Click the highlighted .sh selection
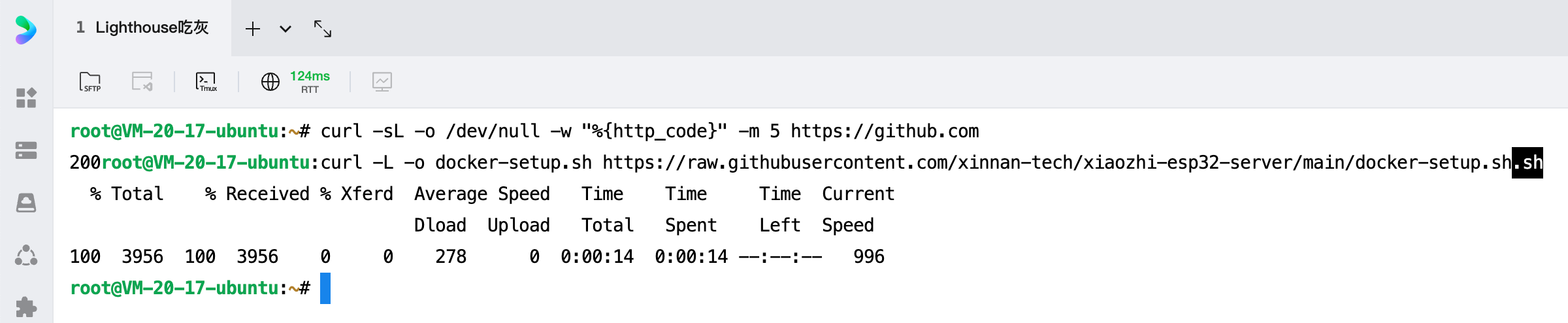 [x=1527, y=163]
